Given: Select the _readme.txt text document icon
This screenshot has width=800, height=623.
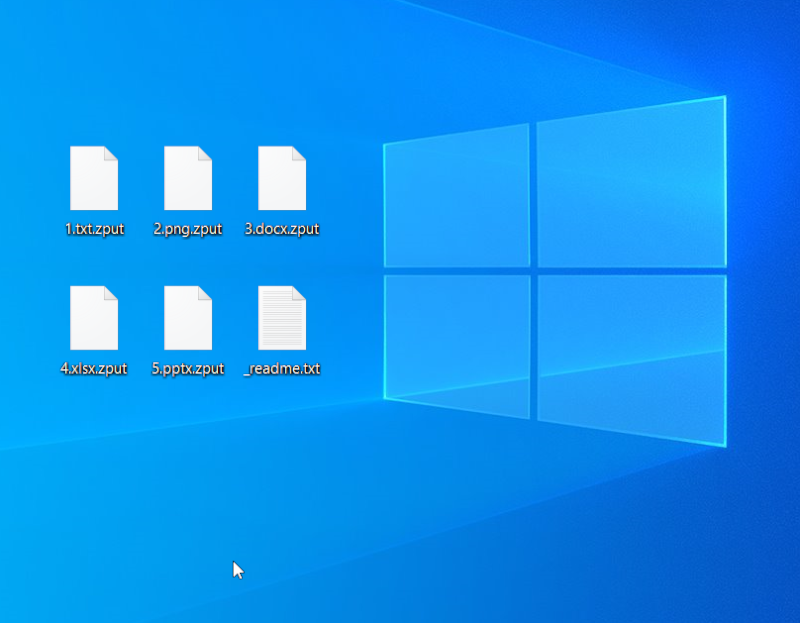Looking at the screenshot, I should 282,318.
